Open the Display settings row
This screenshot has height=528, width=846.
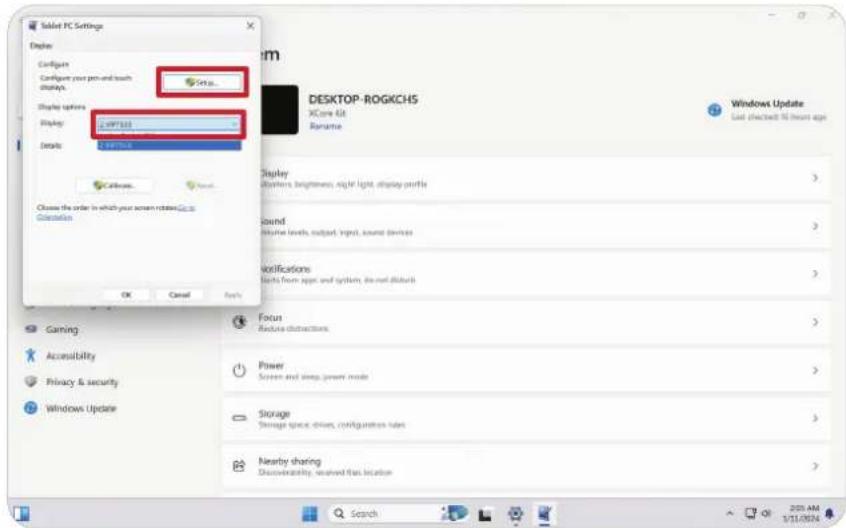[527, 178]
